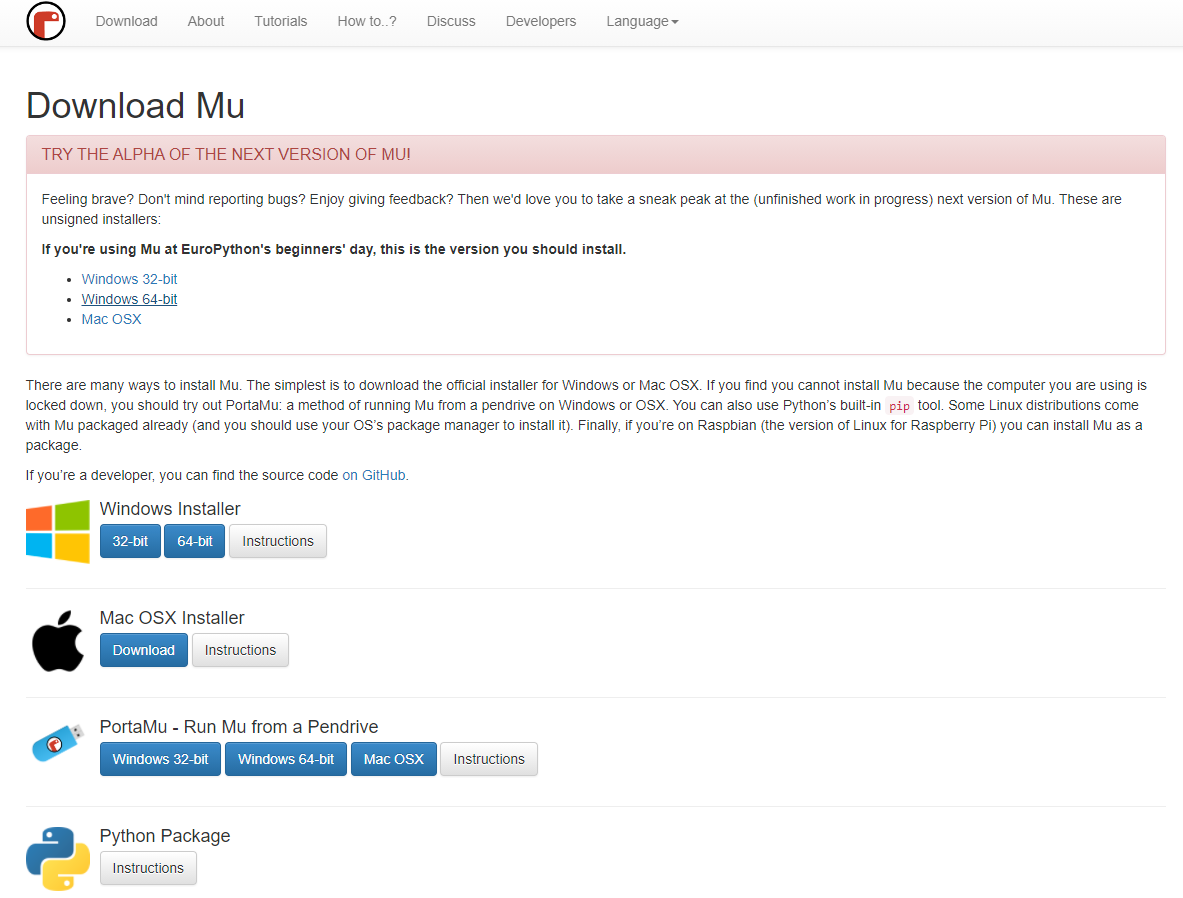Open the source code on GitHub link
Screen dimensions: 1183x898
click(374, 475)
